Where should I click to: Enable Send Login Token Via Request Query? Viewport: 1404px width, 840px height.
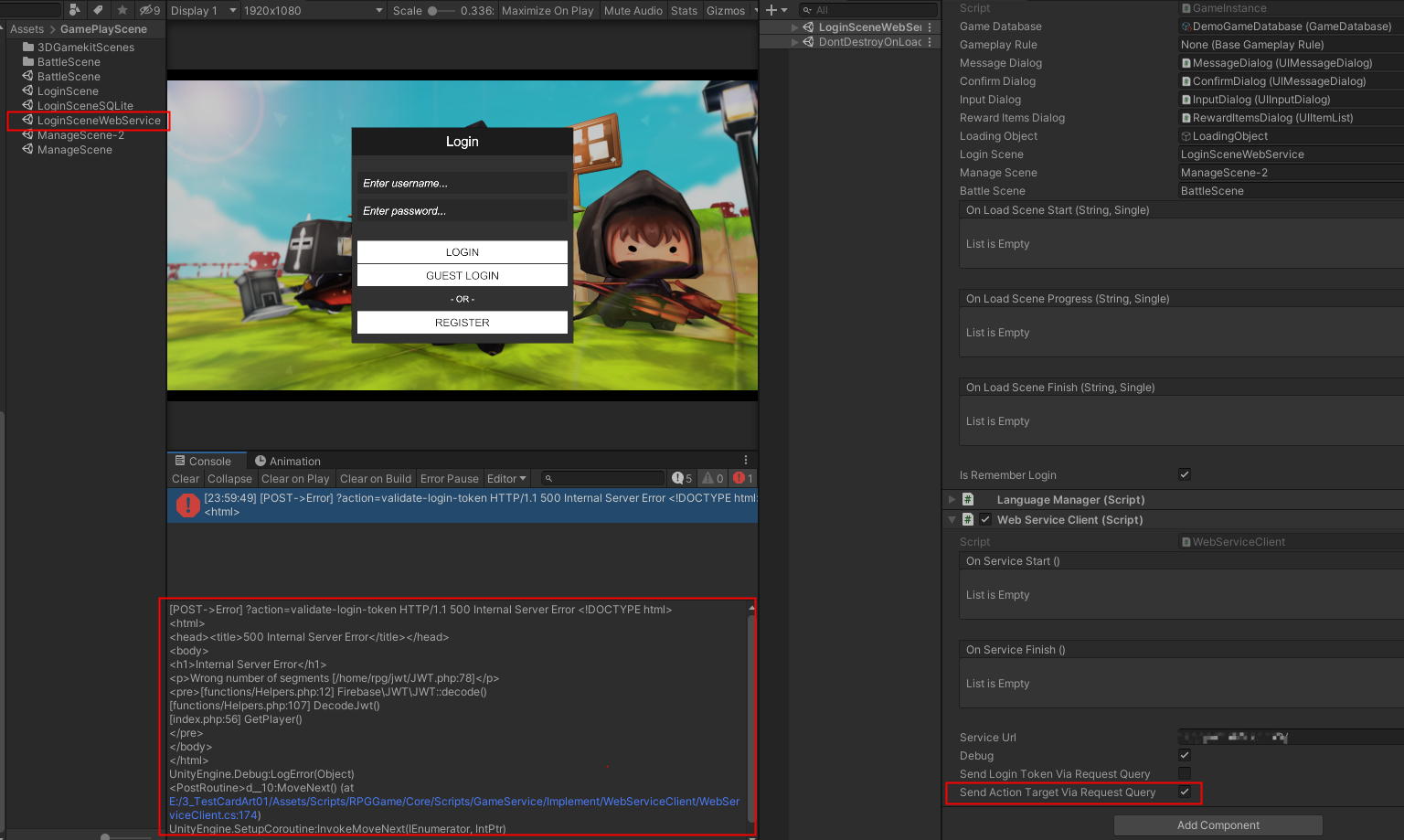point(1184,773)
